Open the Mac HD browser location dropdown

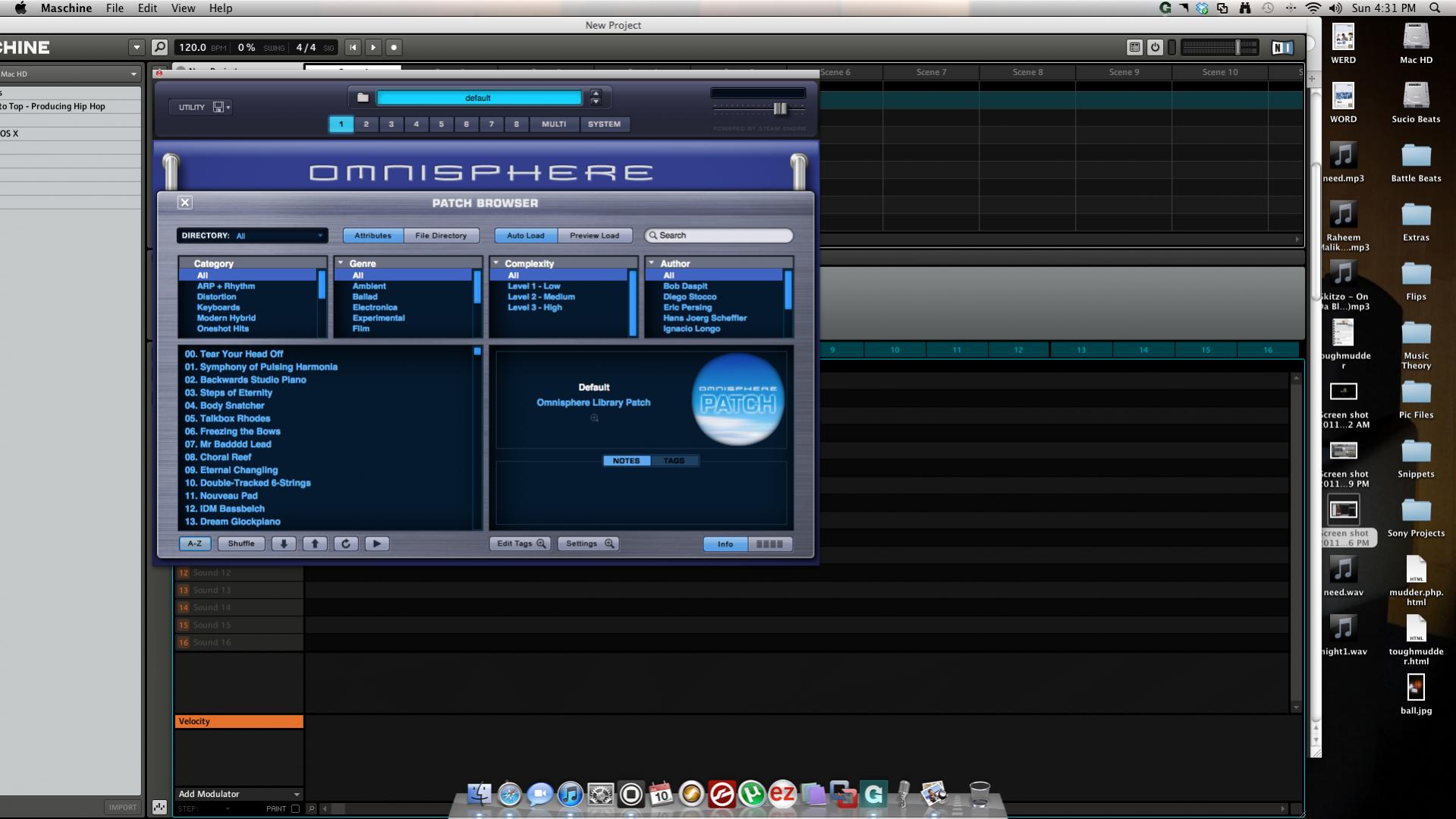pyautogui.click(x=70, y=74)
